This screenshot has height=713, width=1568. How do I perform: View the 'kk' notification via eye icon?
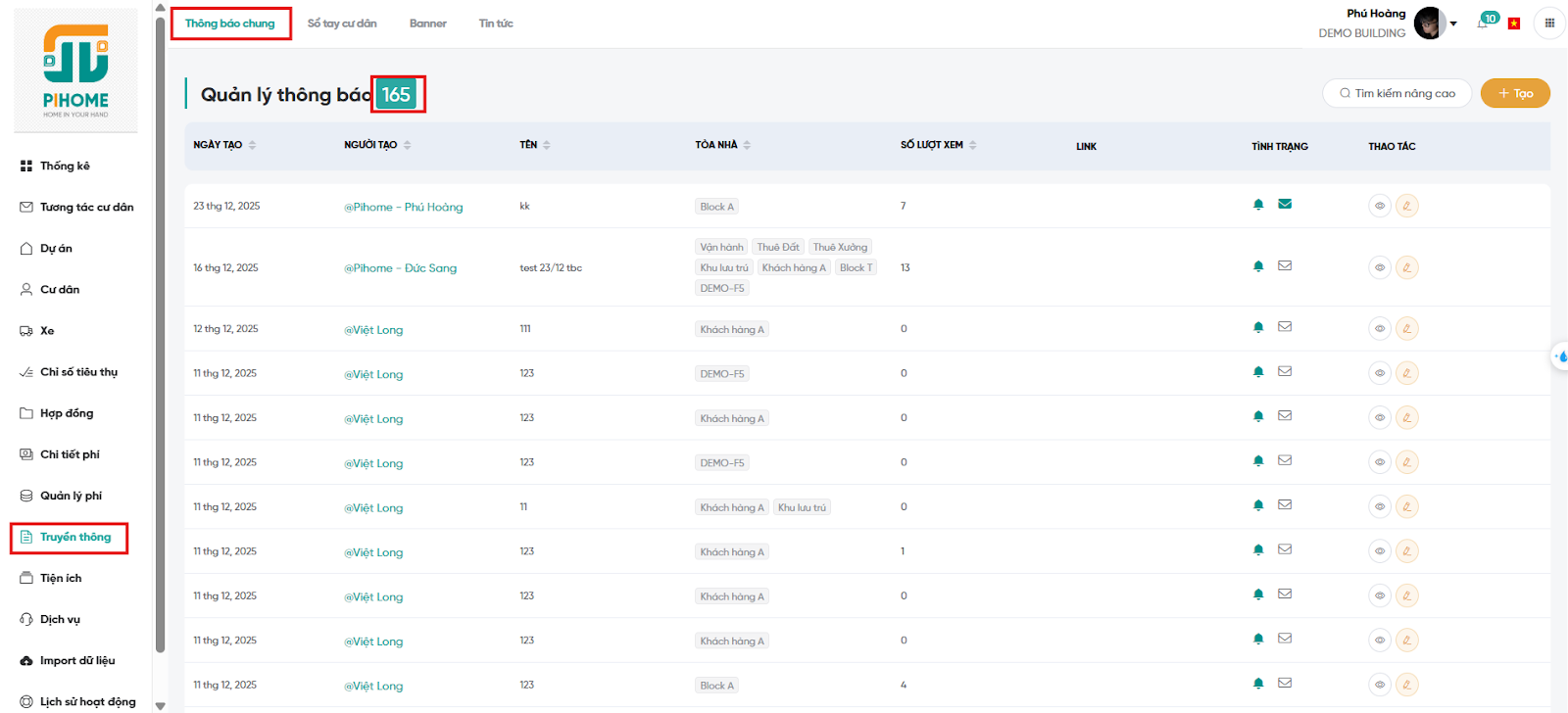tap(1380, 206)
